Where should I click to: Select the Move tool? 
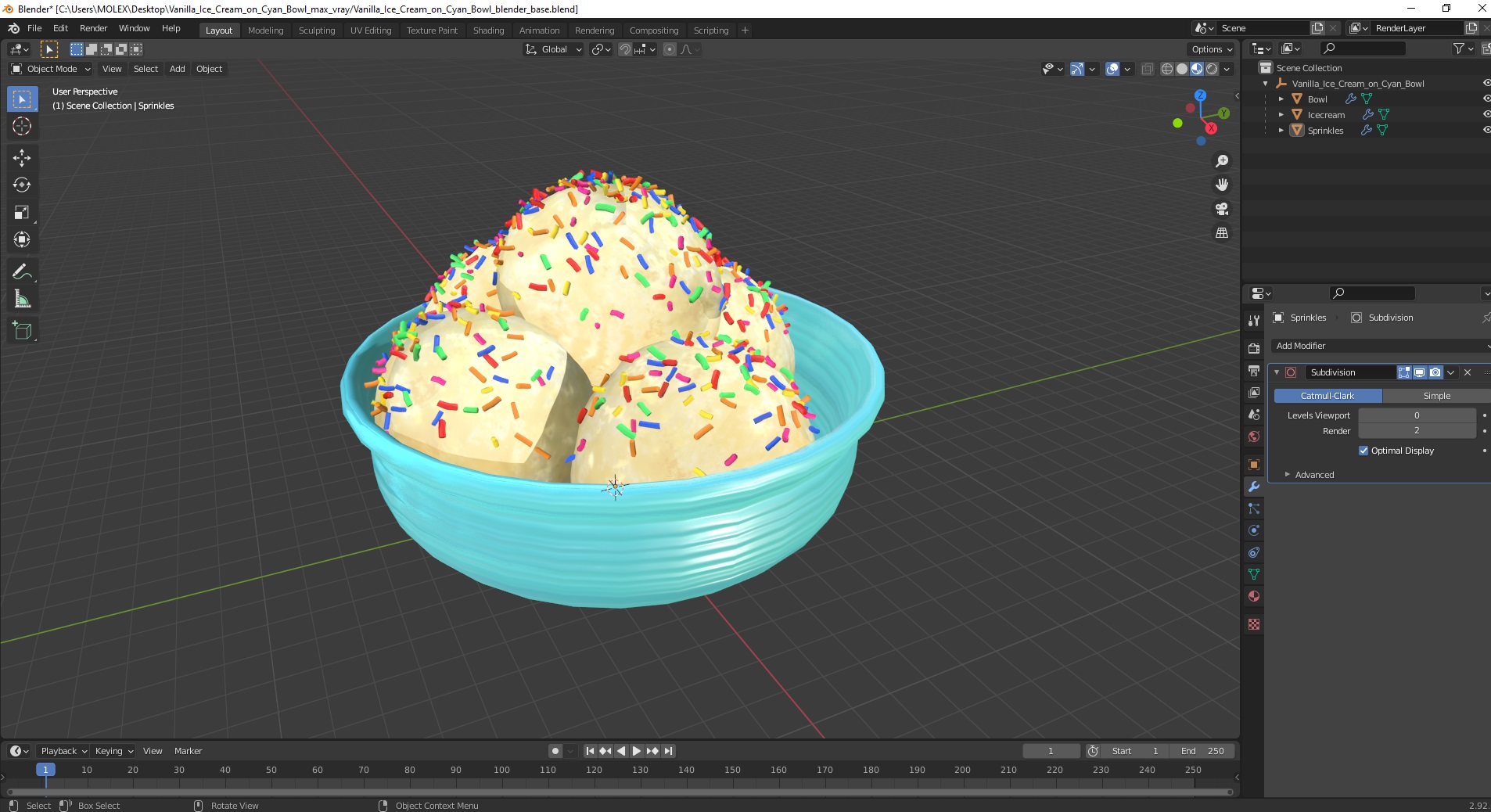(x=22, y=158)
